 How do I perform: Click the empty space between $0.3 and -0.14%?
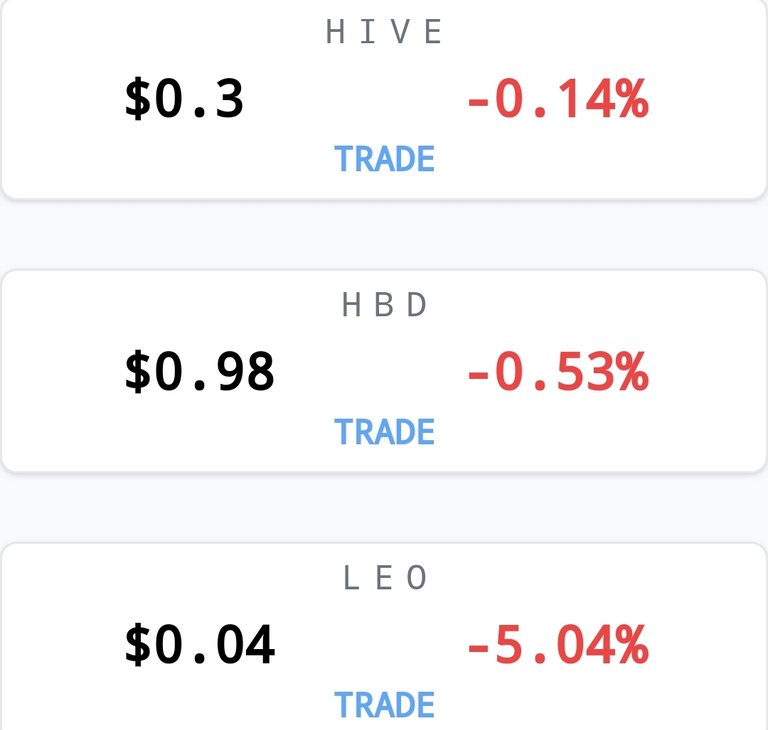(356, 99)
